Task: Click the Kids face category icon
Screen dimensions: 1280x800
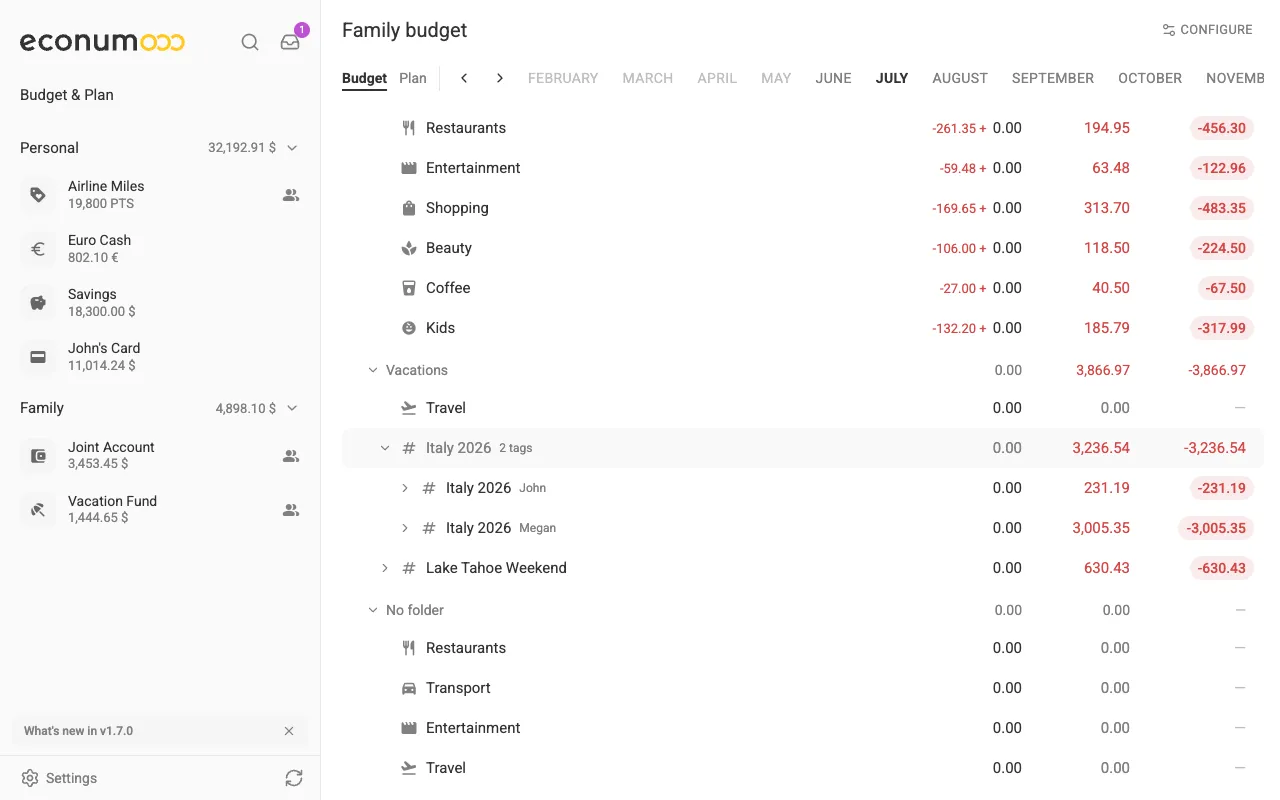Action: pos(408,328)
